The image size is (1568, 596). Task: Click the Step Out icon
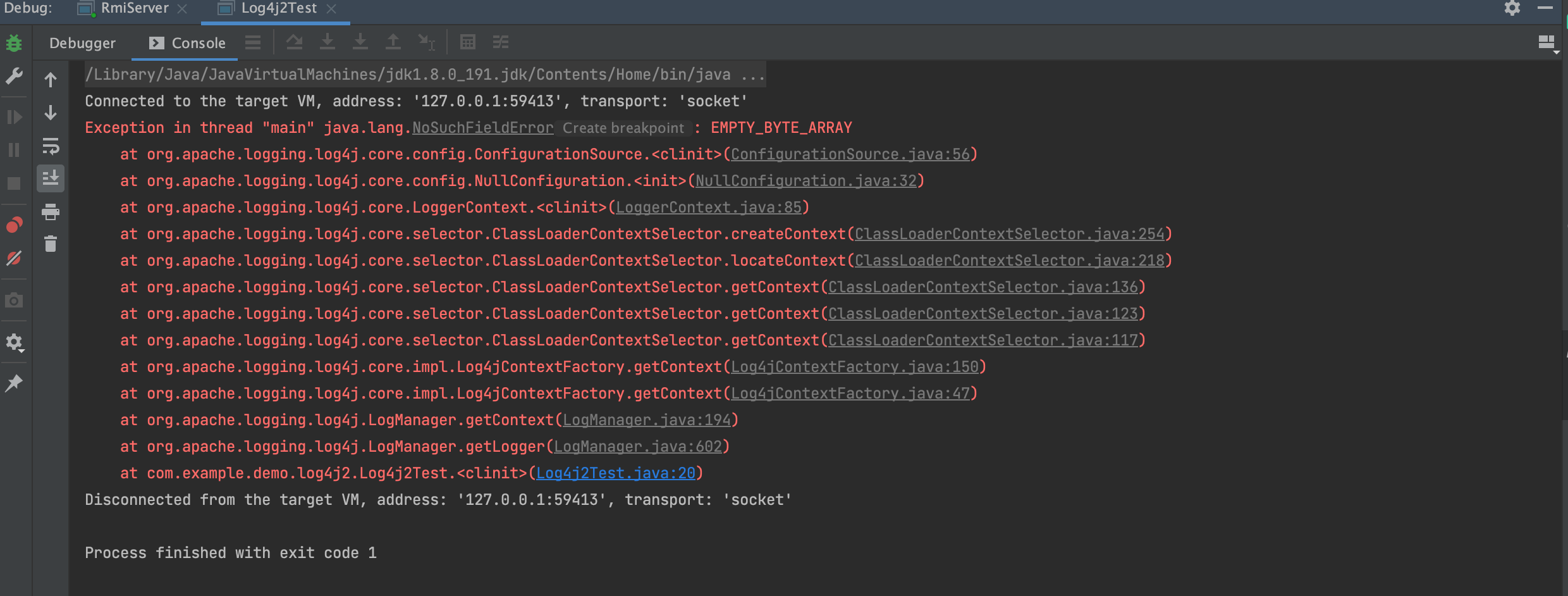393,42
